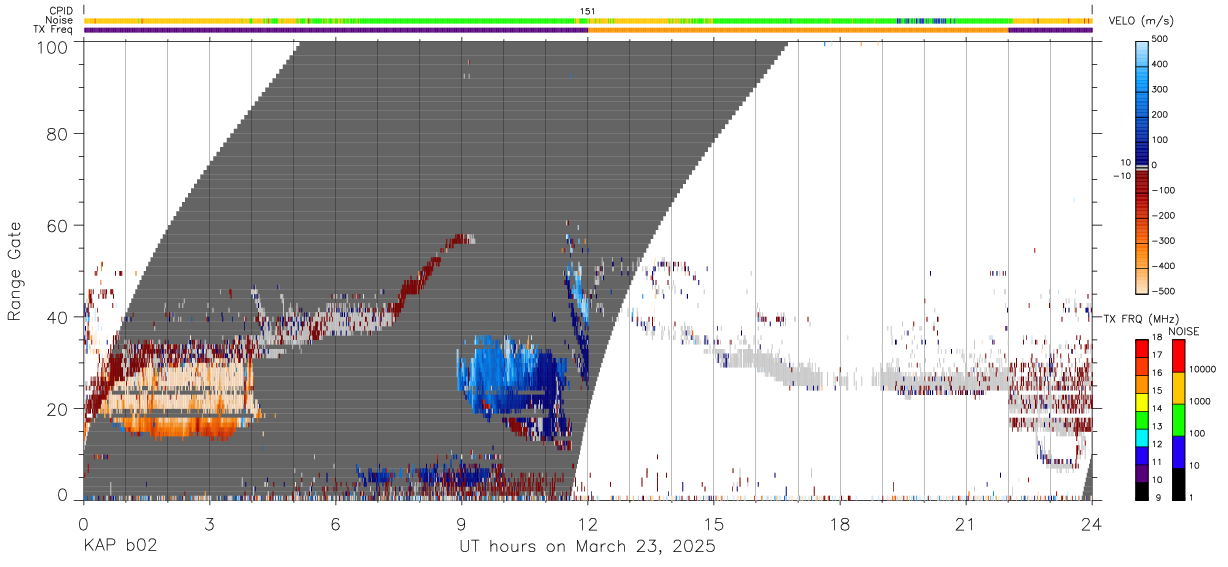The height and width of the screenshot is (567, 1228).
Task: Click the 'TX Freq' row label
Action: pyautogui.click(x=55, y=30)
